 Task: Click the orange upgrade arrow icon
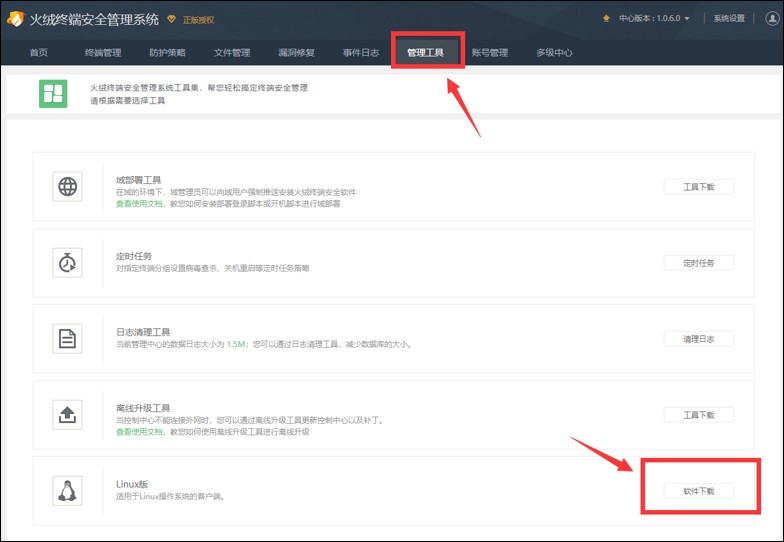click(x=606, y=18)
